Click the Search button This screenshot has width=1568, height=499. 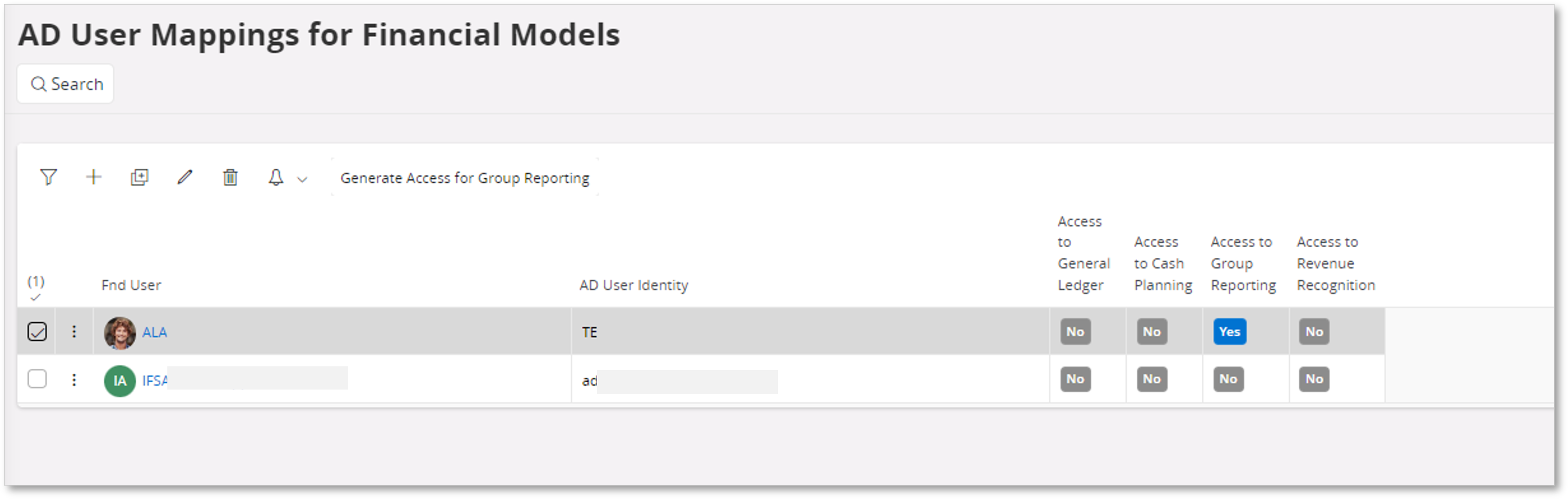pos(65,84)
